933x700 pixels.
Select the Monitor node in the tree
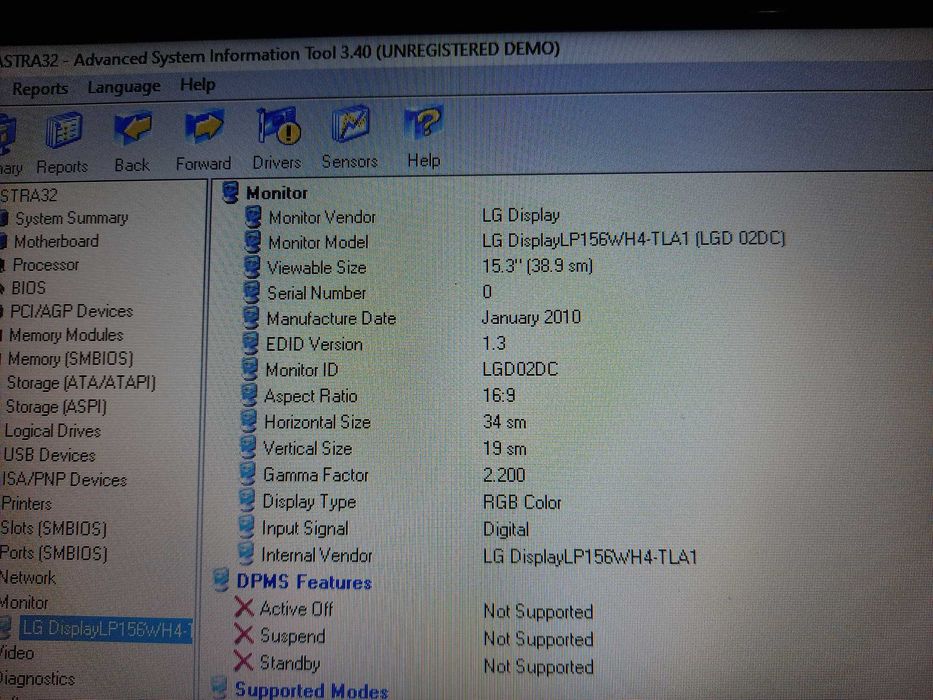(x=24, y=603)
